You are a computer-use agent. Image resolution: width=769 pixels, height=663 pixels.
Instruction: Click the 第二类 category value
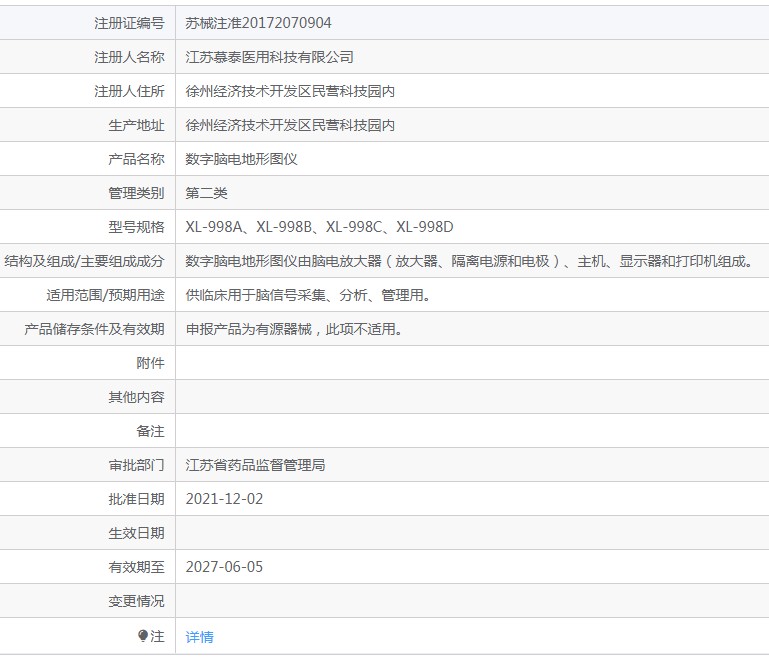tap(206, 193)
